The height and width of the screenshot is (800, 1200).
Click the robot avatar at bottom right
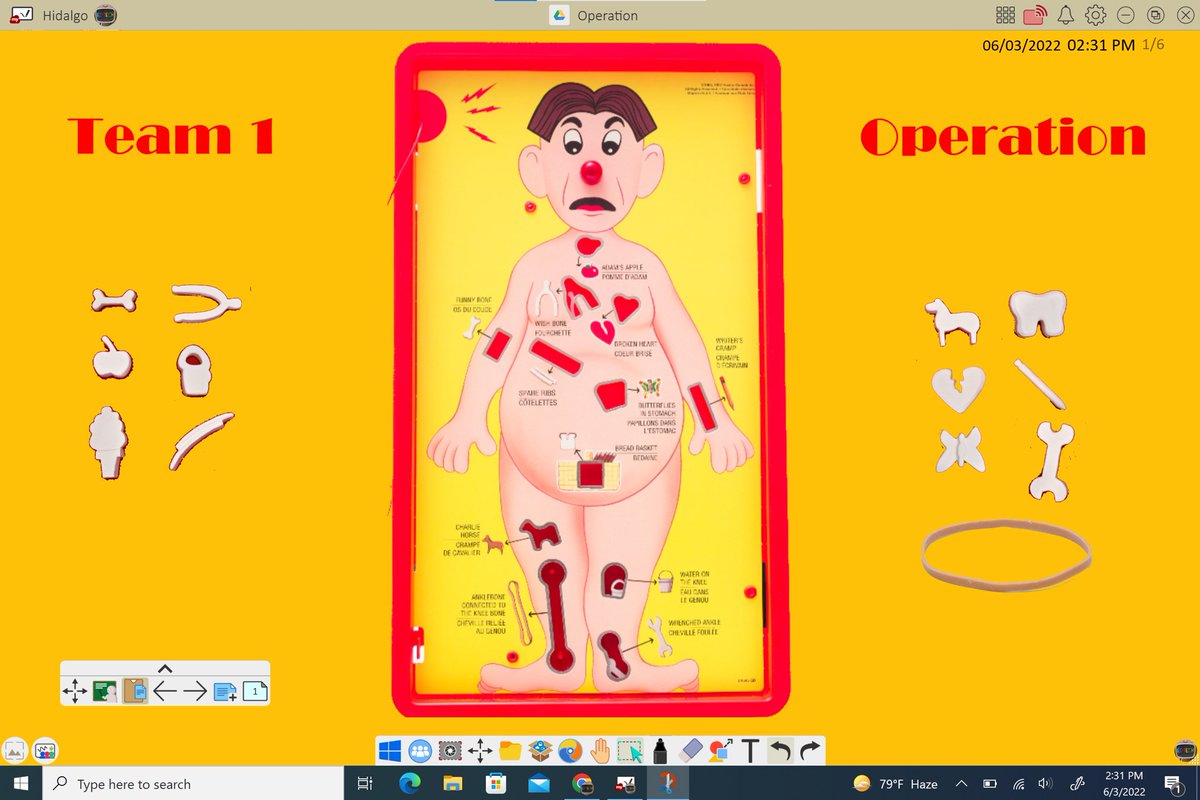click(1184, 751)
